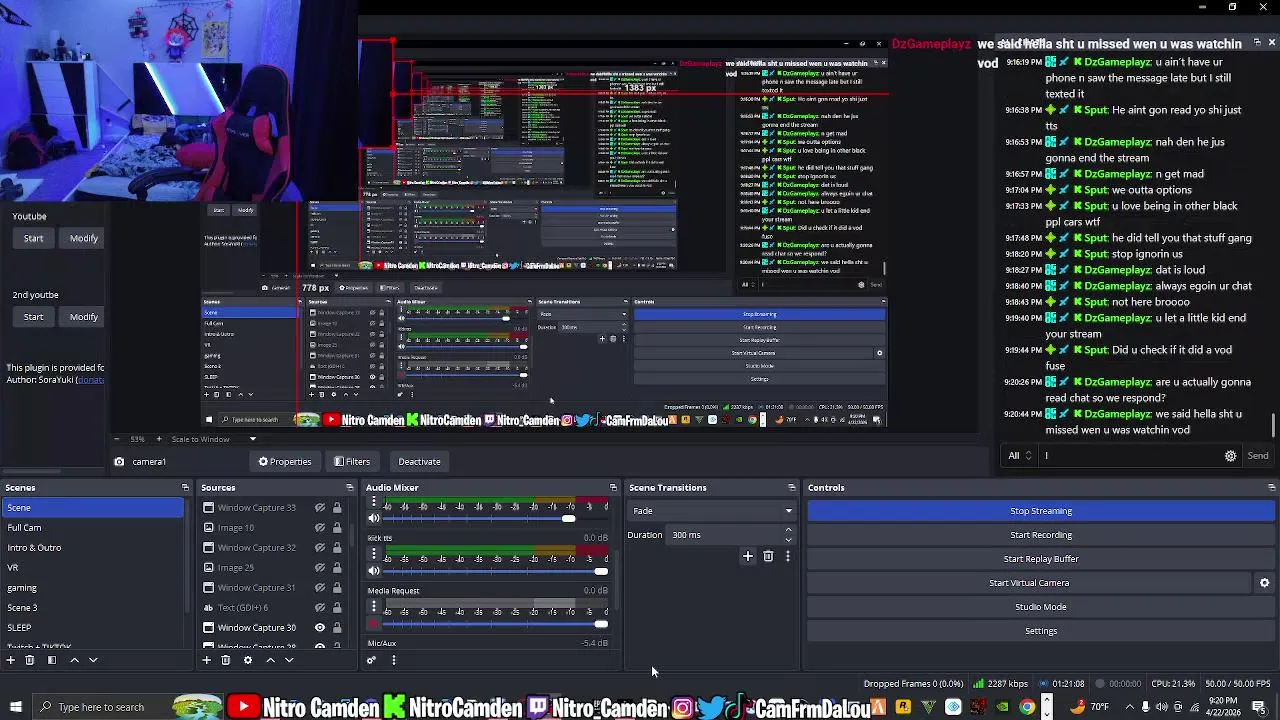
Task: Show Window Capture 32 source visibility
Action: point(320,548)
